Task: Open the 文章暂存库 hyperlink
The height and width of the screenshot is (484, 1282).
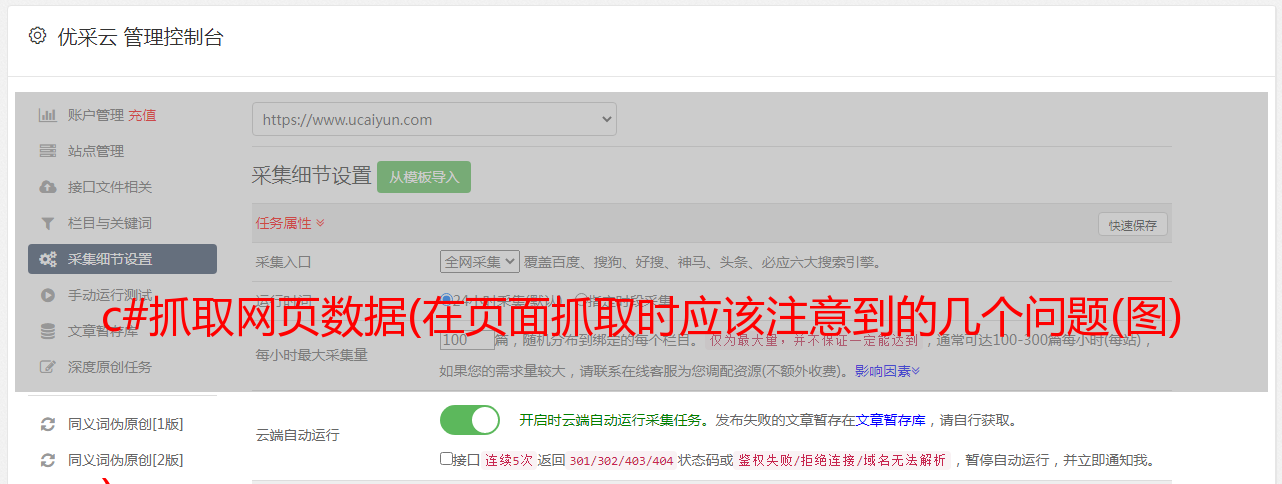Action: click(891, 420)
